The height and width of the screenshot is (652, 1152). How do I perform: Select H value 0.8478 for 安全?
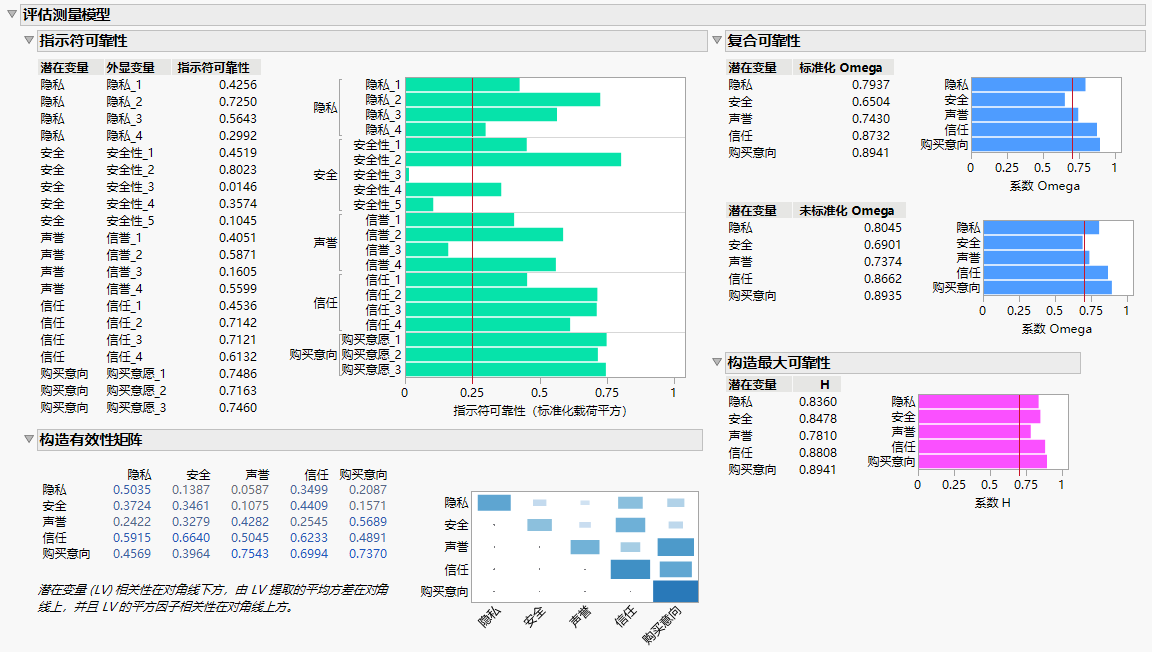click(x=818, y=419)
